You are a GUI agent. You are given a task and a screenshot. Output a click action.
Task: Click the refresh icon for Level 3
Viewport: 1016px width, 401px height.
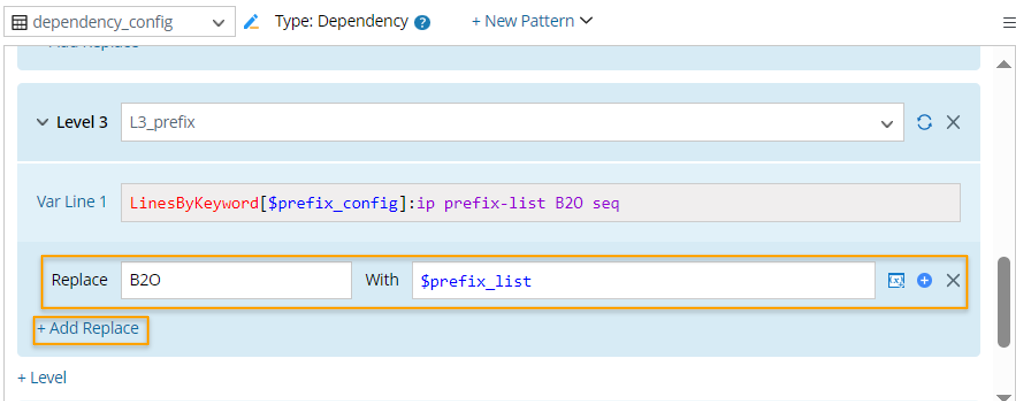click(x=925, y=122)
